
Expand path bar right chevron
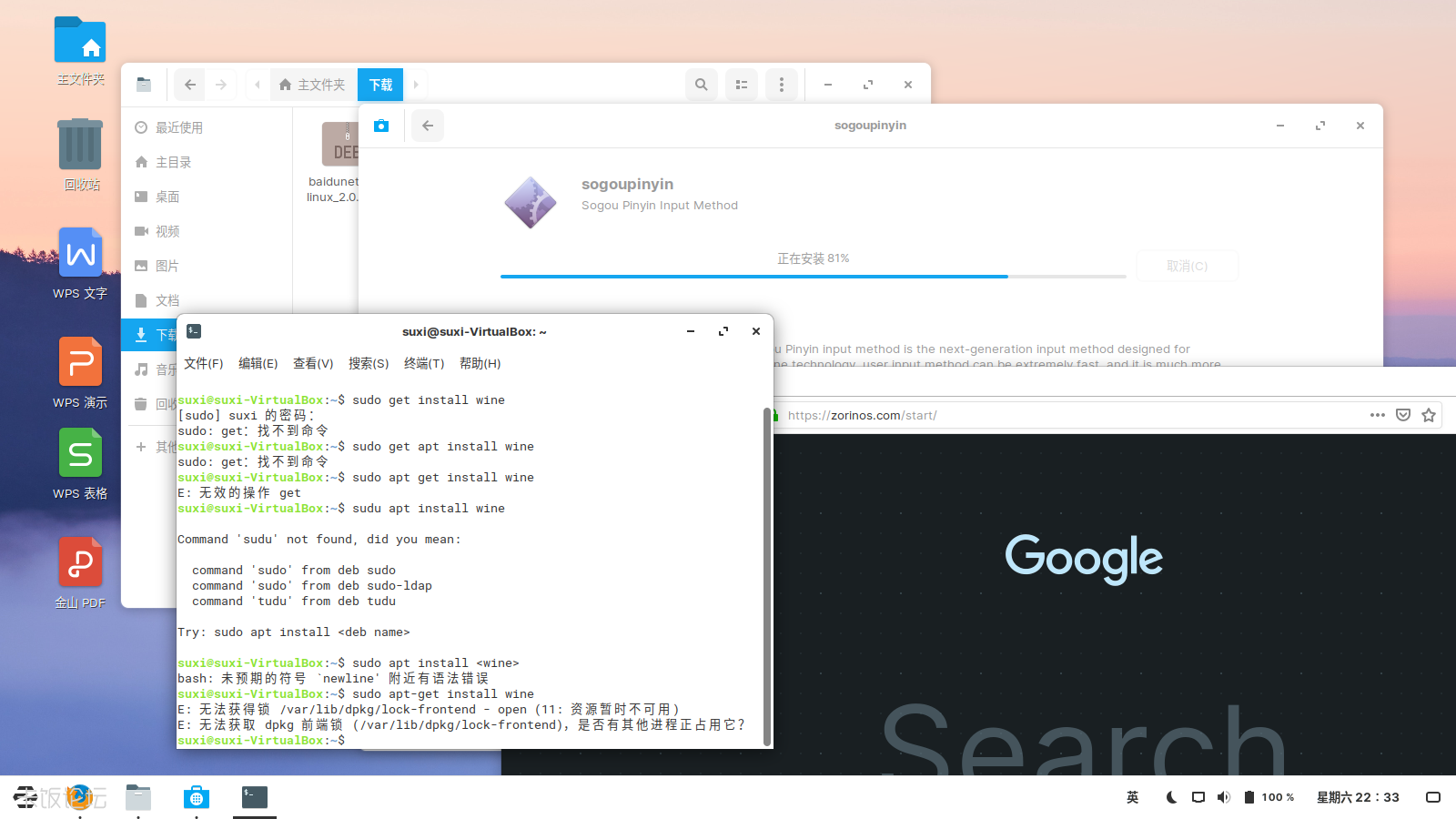[416, 85]
